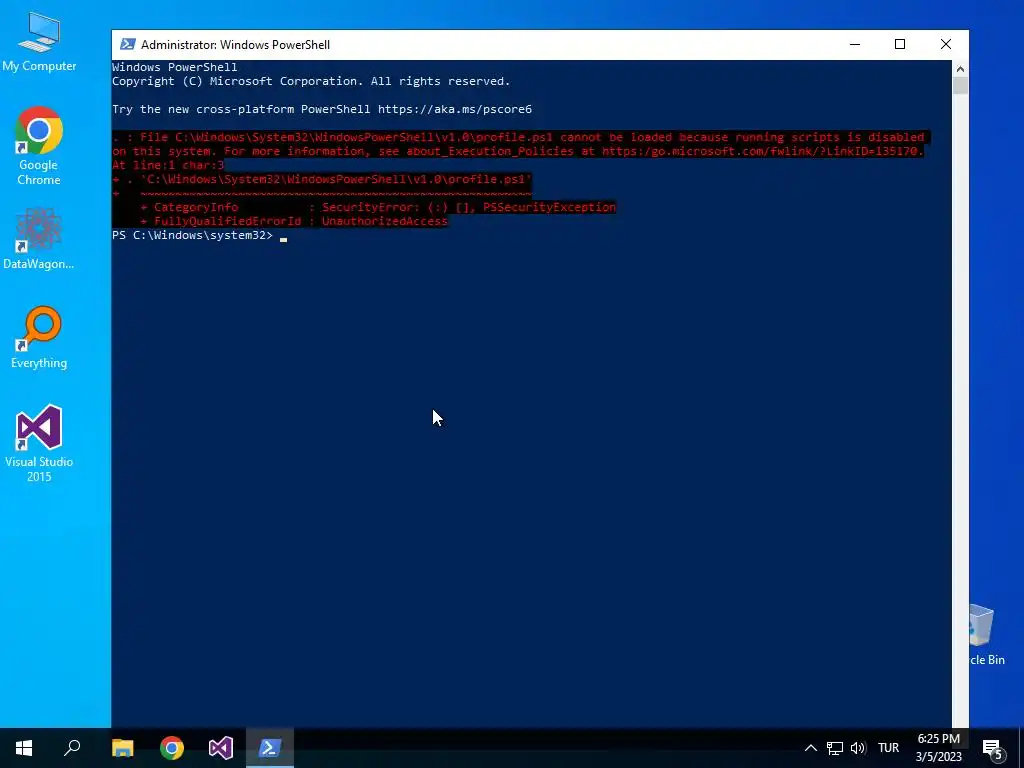Open notification action center
The height and width of the screenshot is (768, 1024).
pyautogui.click(x=992, y=748)
